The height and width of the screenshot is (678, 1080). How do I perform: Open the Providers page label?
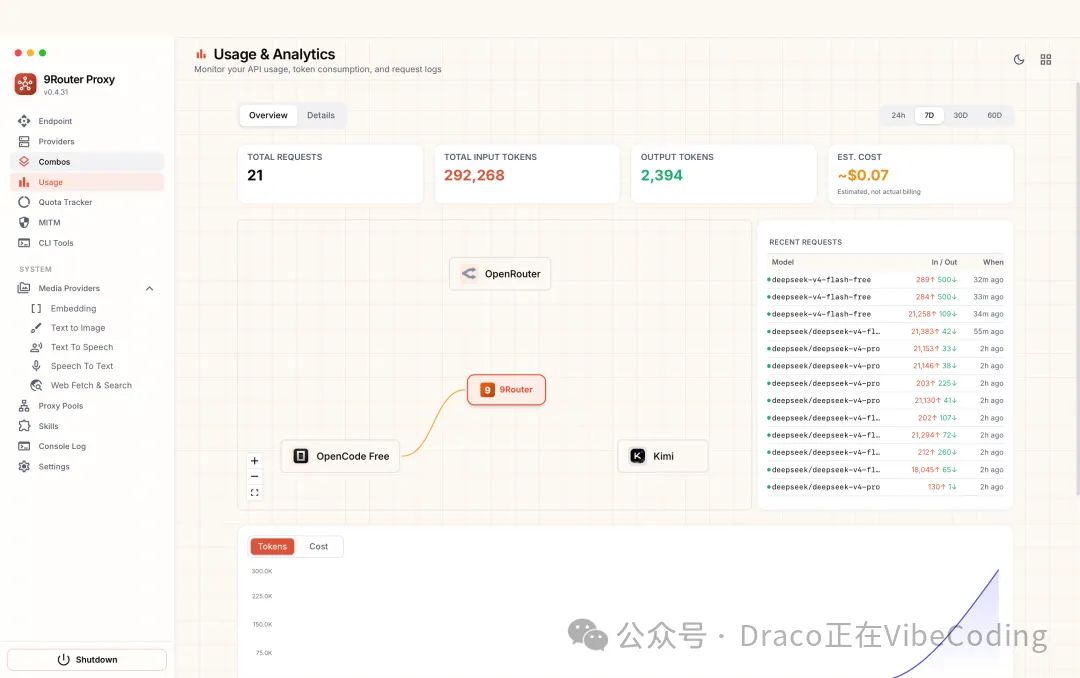(x=56, y=142)
